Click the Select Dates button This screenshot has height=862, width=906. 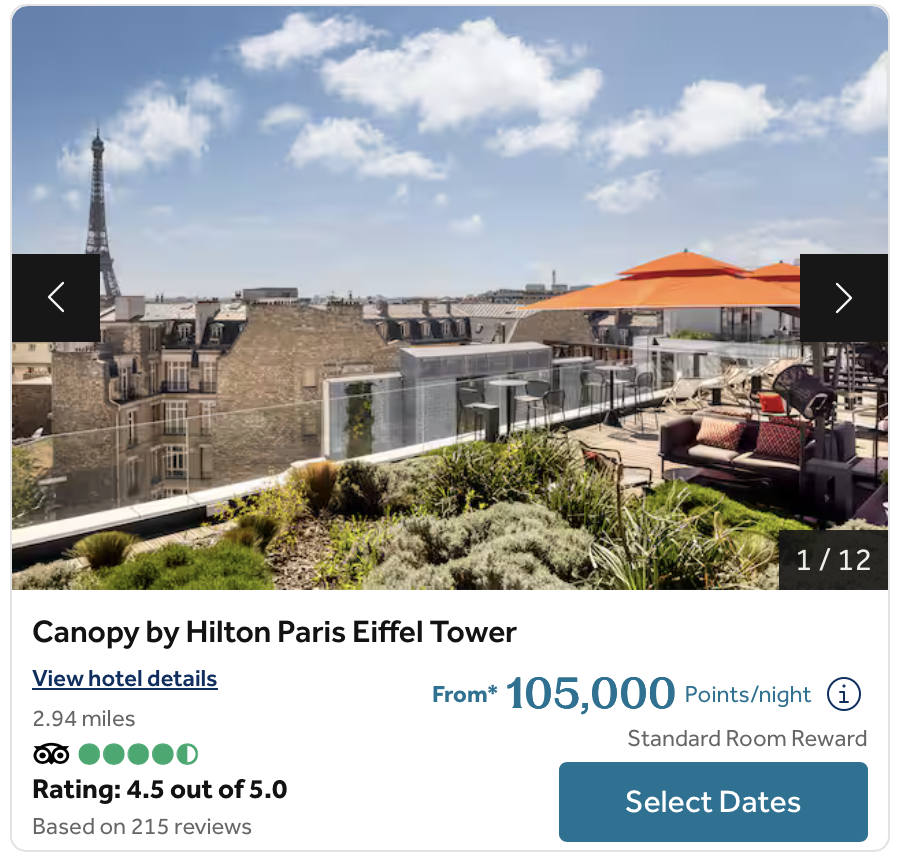coord(713,801)
